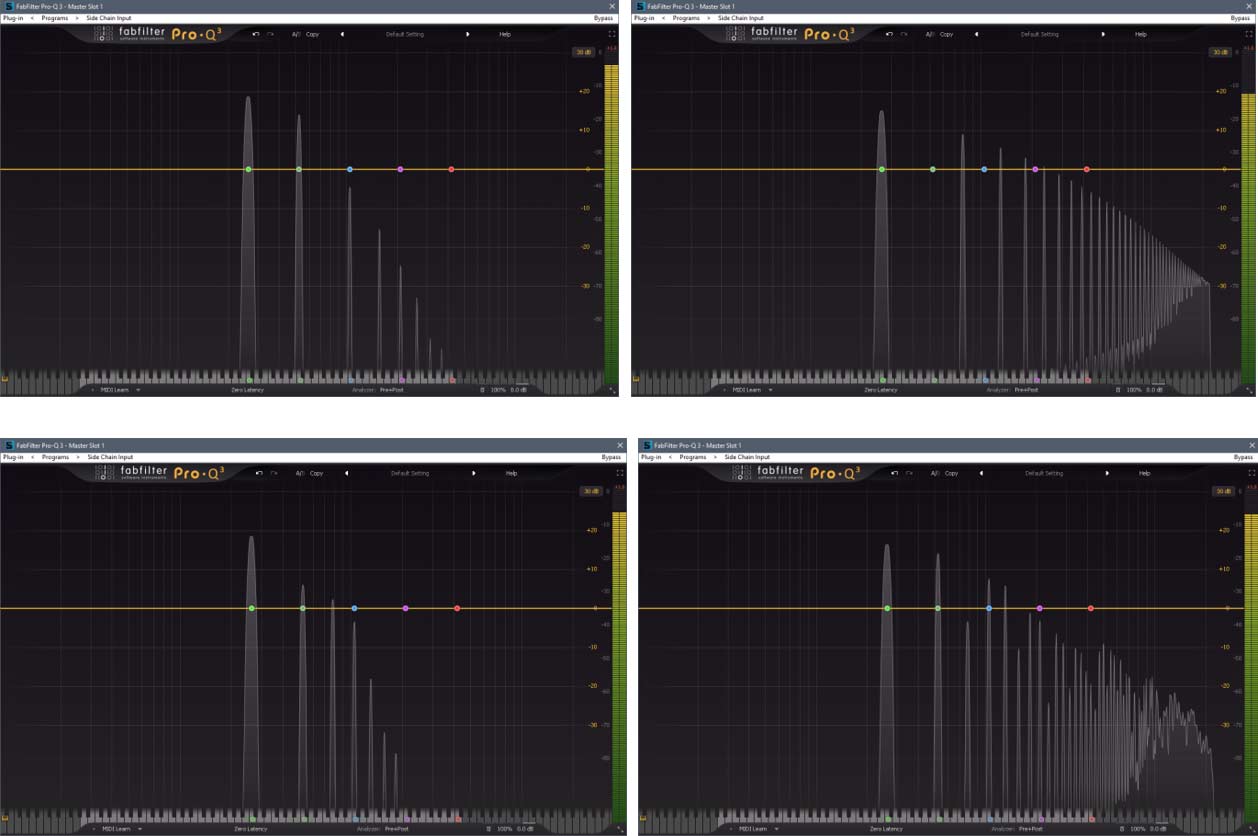Open the 30 dB display range in top-left window
Viewport: 1258px width, 836px height.
(582, 52)
